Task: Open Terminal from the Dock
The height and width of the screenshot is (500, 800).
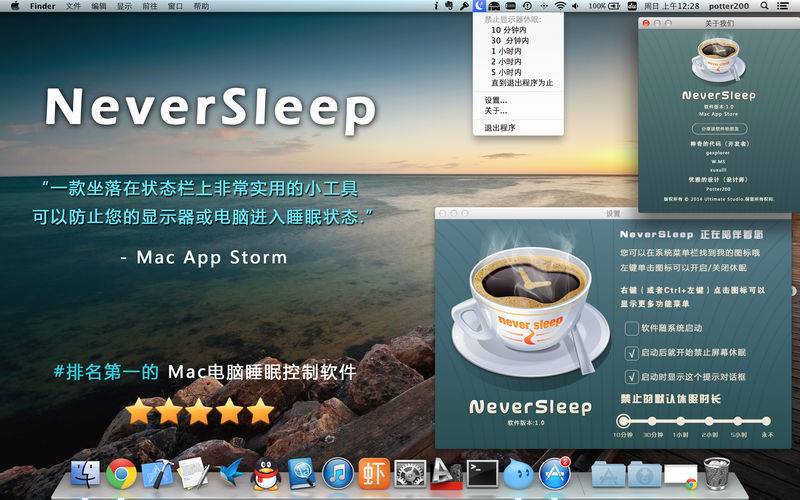Action: tap(483, 474)
